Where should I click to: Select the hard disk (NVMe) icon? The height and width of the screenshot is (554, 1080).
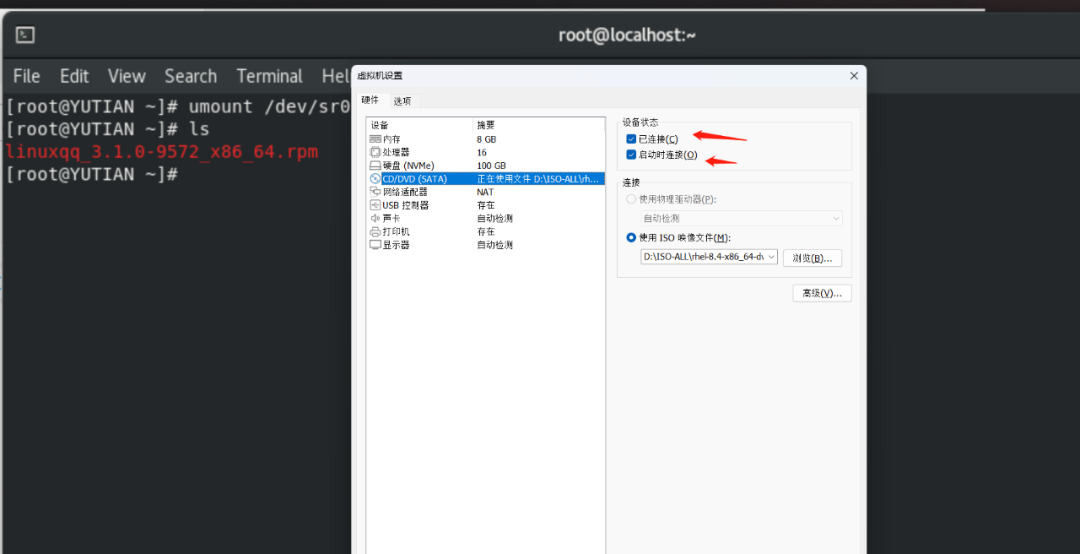[375, 165]
